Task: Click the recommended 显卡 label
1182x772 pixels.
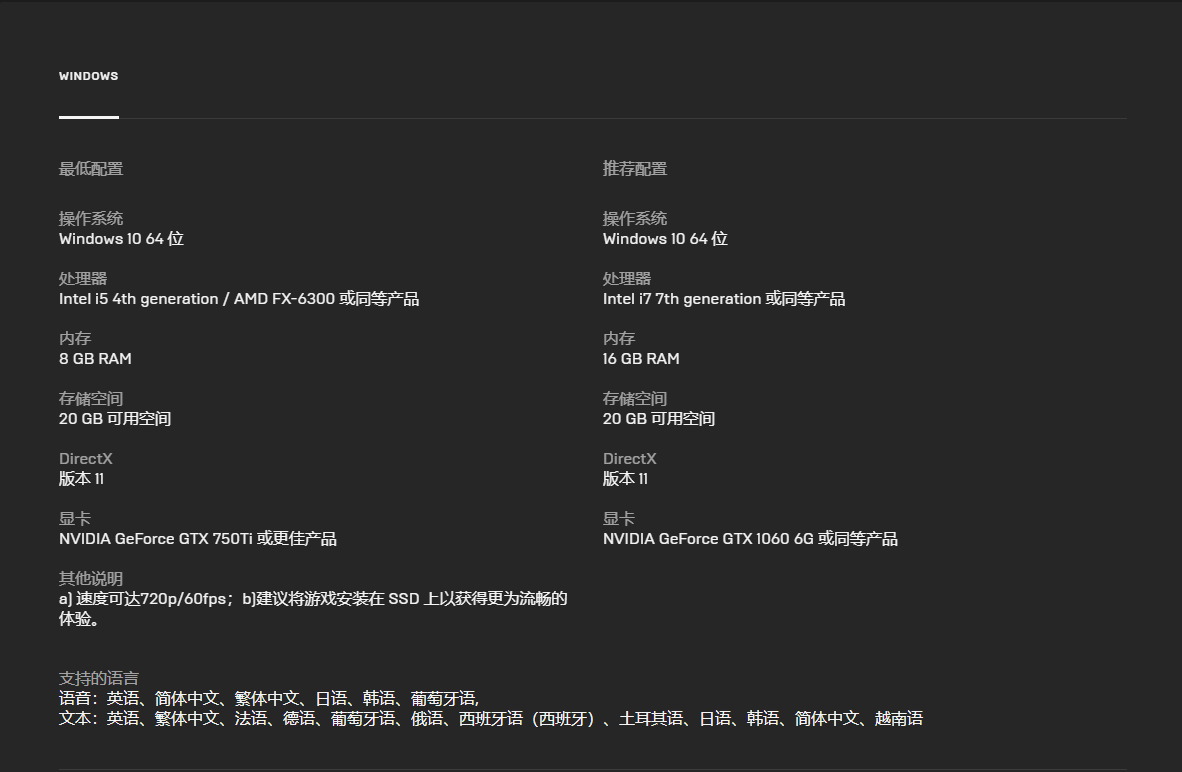Action: pos(619,519)
